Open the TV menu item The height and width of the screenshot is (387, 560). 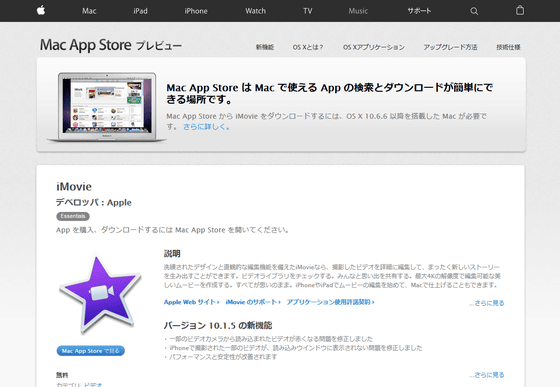[x=308, y=11]
